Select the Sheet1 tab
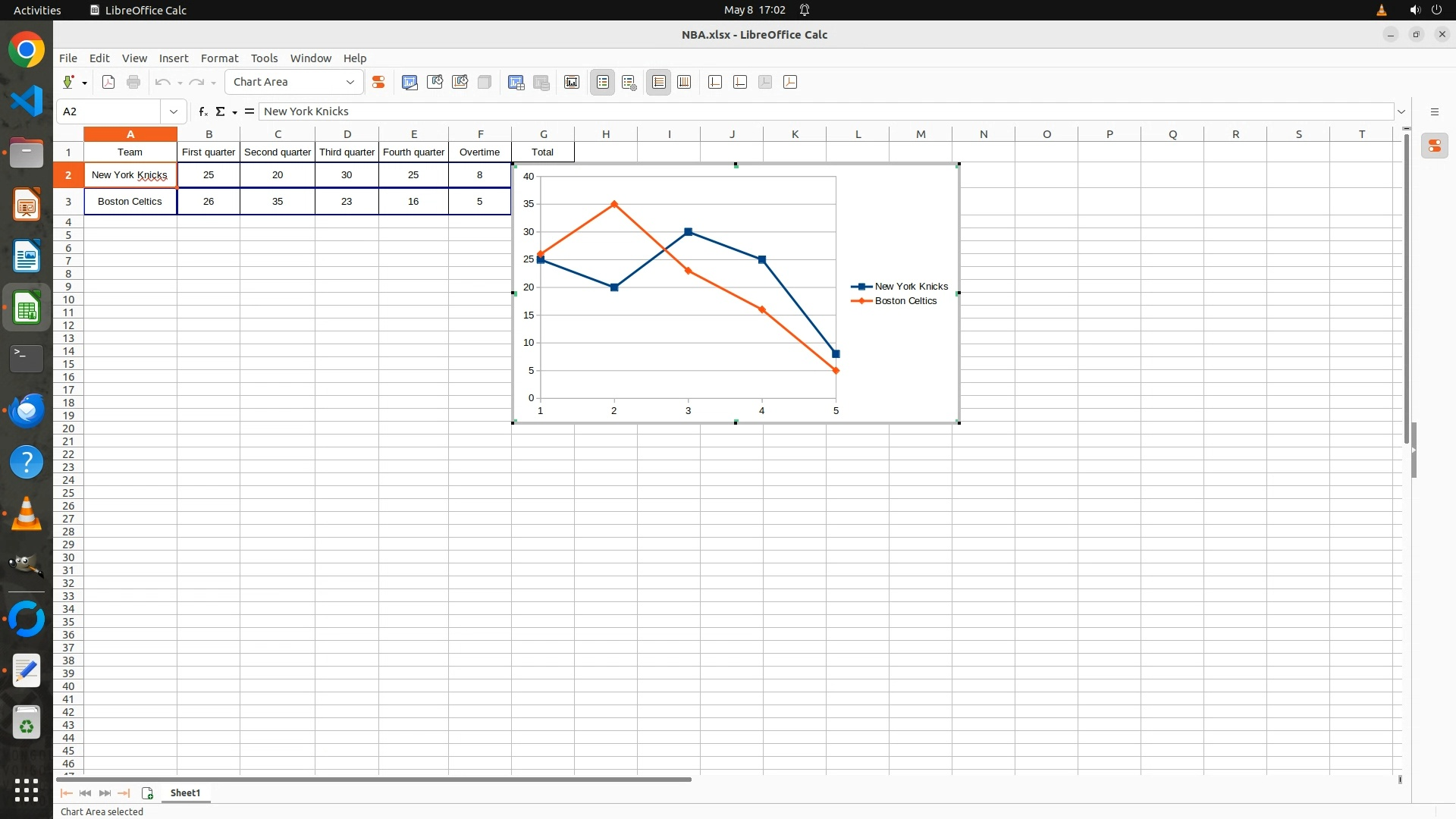Screen dimensions: 1456x819 [x=185, y=792]
